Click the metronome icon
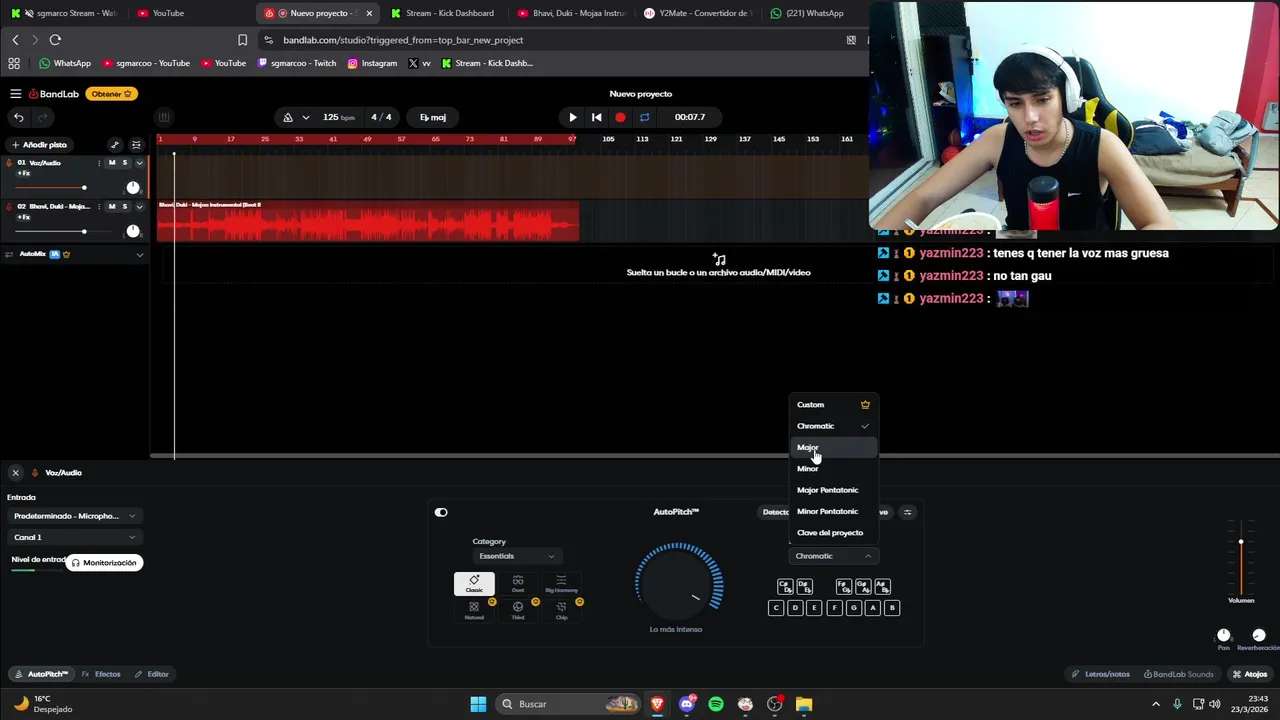Screen dimensions: 1280x720 (288, 117)
